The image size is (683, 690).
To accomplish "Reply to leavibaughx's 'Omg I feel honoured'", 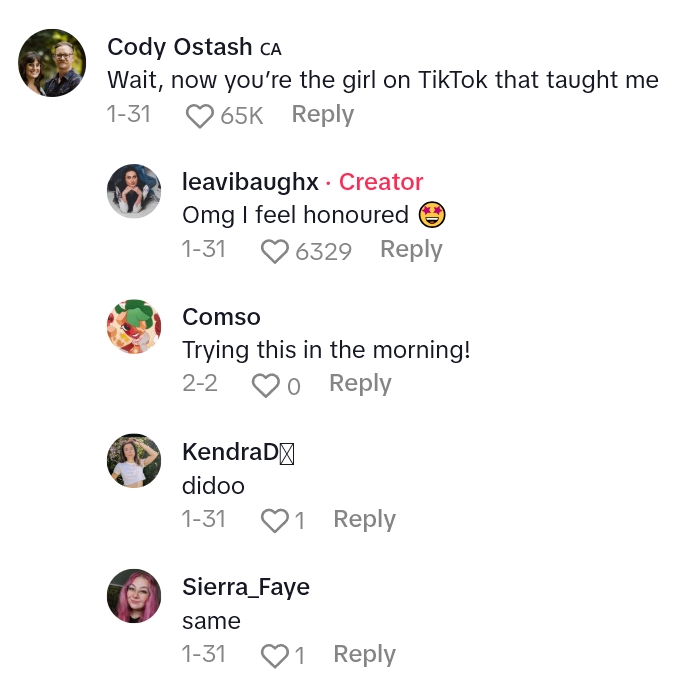I will [411, 249].
